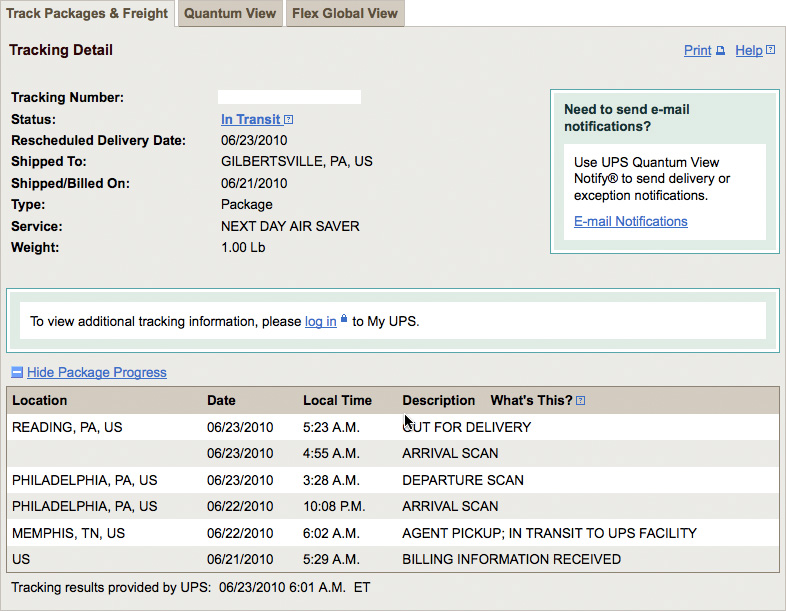Click the Memphis AGENT PICKUP row
Image resolution: width=786 pixels, height=611 pixels.
point(393,533)
